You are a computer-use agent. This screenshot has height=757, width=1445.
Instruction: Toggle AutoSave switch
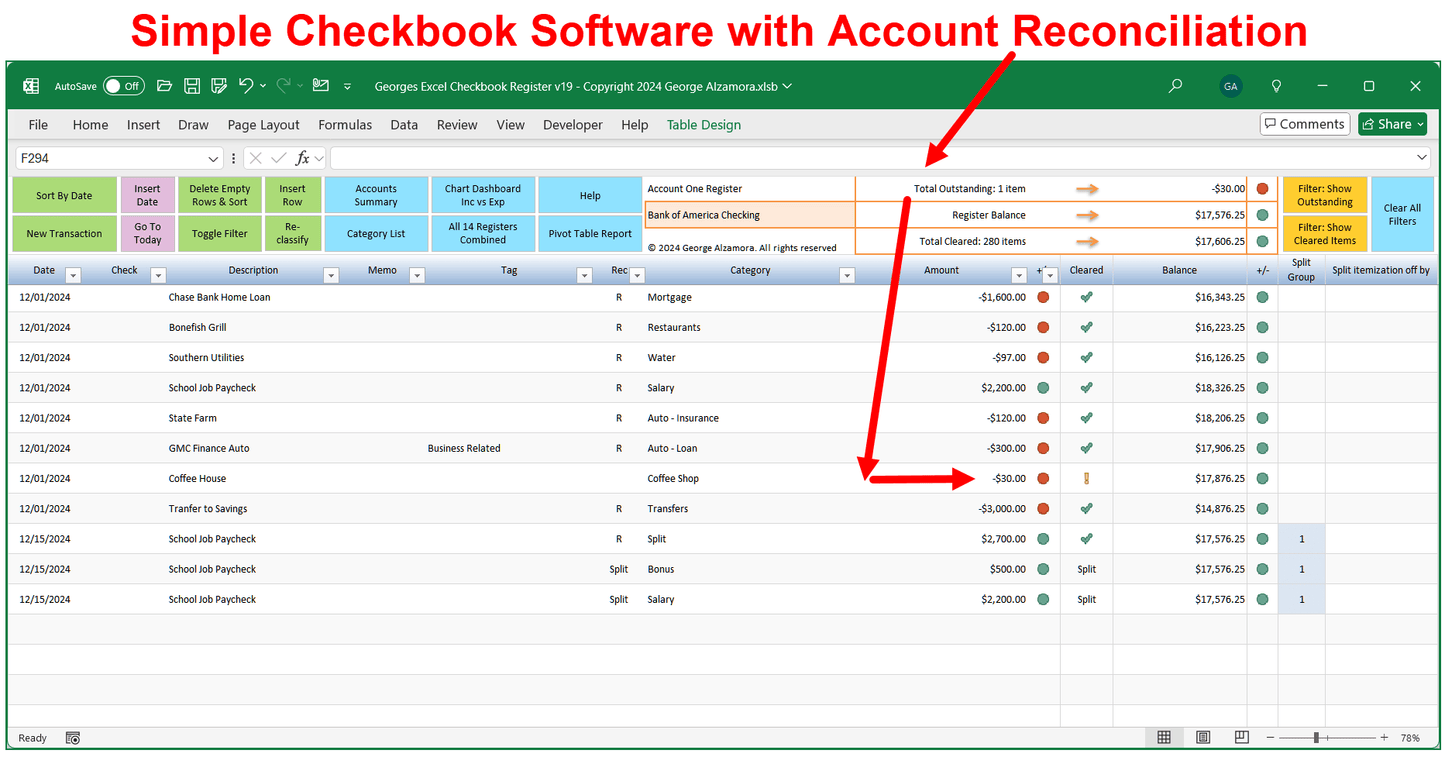coord(124,86)
